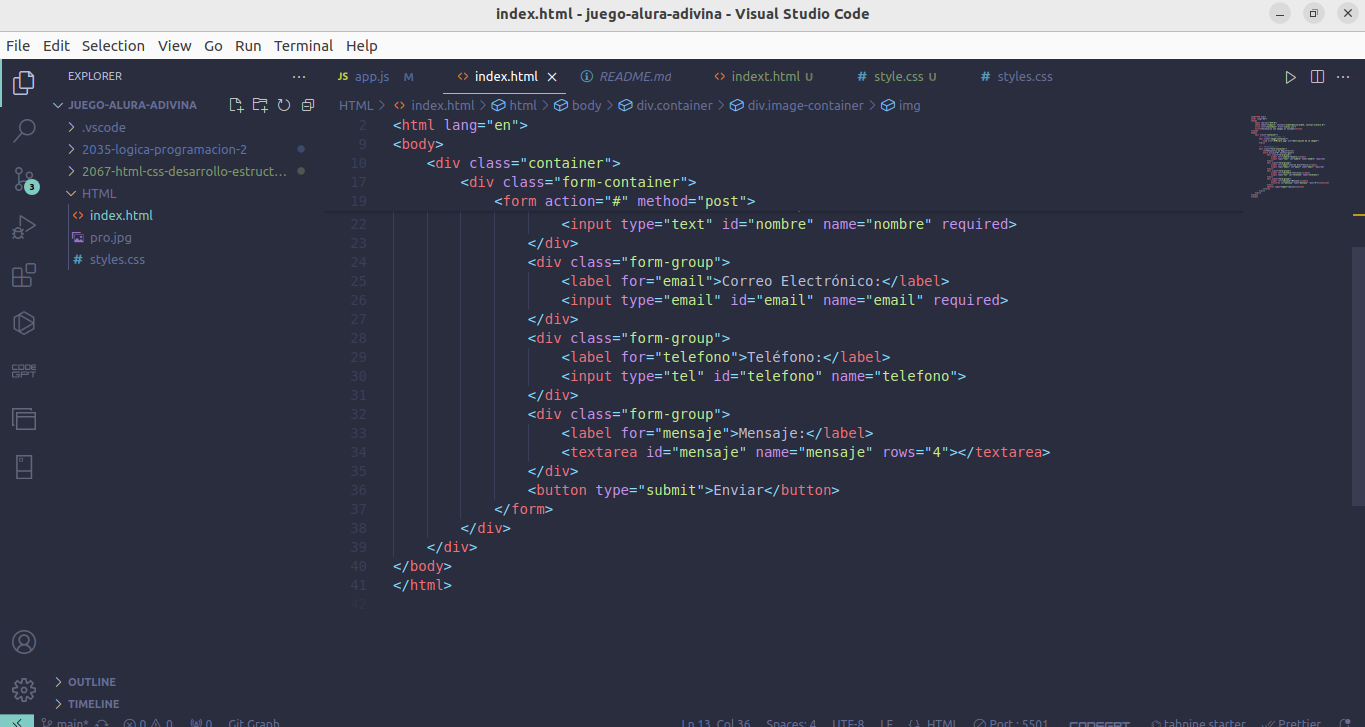Click Prettier in the status bar
Screen dimensions: 1365x727
coord(1290,723)
